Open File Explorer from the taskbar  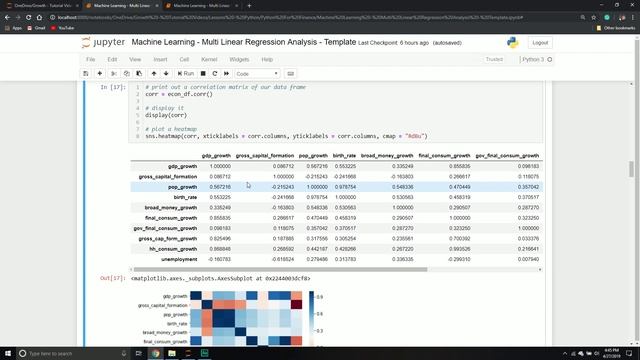tap(172, 353)
